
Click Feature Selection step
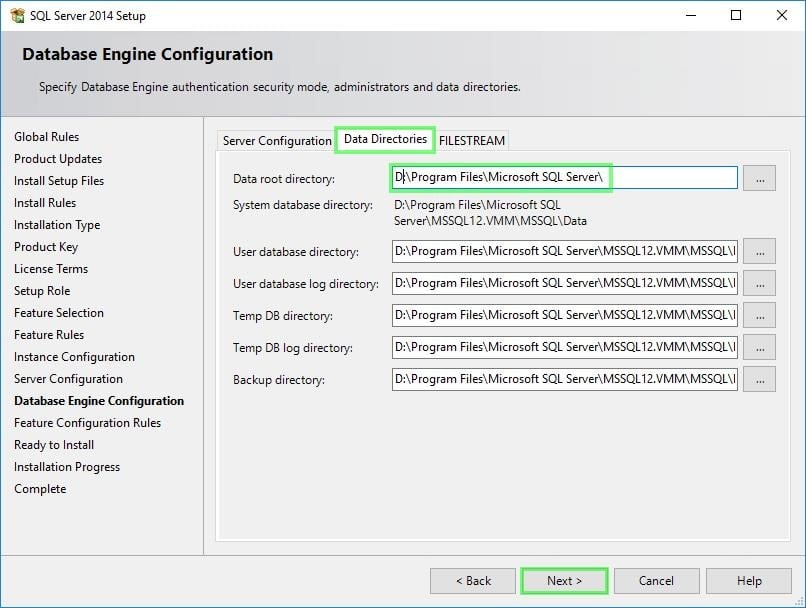[59, 313]
